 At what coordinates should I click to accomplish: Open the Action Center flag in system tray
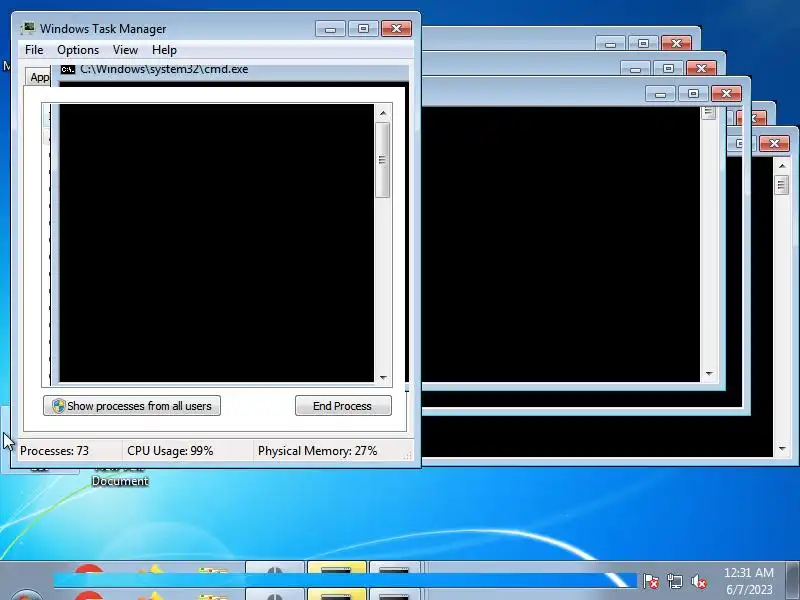651,581
